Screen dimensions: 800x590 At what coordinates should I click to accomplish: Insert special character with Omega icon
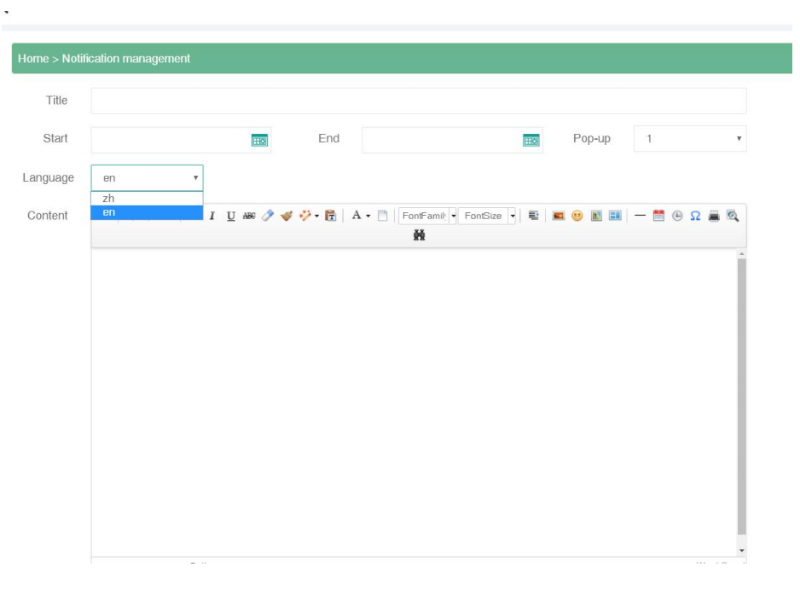tap(695, 216)
